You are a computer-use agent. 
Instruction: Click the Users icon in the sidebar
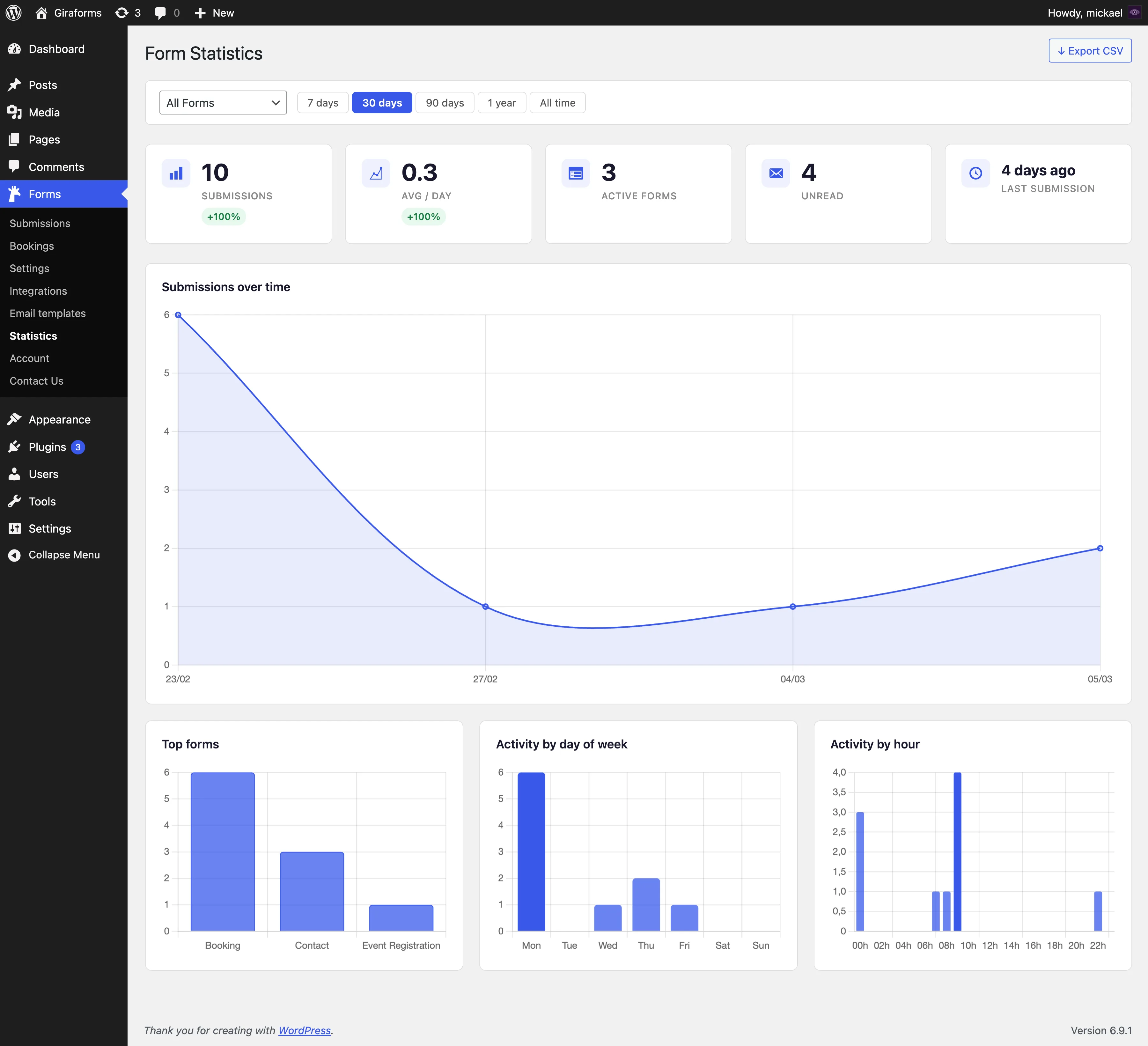coord(15,474)
